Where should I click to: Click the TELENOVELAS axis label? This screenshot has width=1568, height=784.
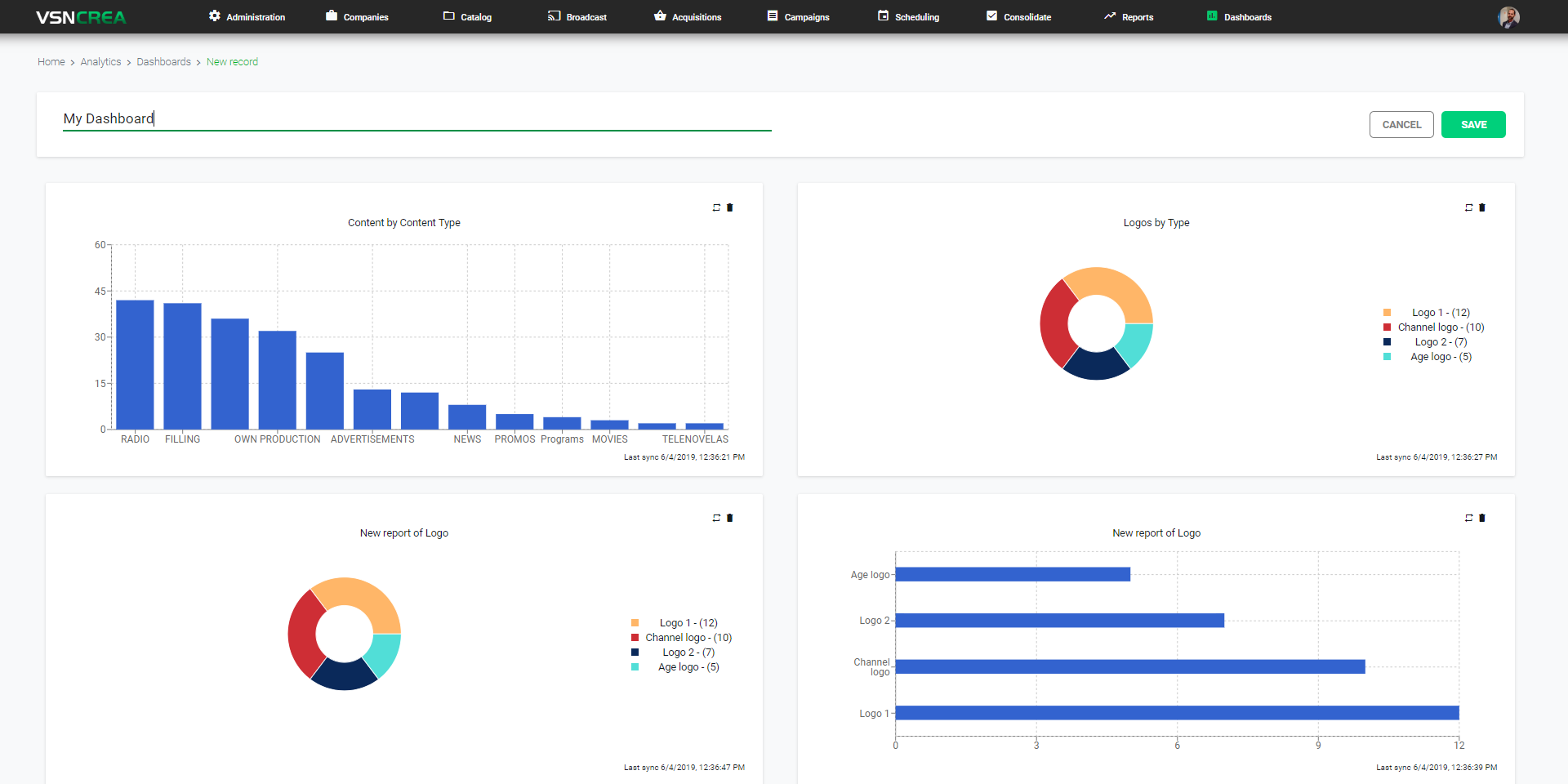tap(695, 439)
